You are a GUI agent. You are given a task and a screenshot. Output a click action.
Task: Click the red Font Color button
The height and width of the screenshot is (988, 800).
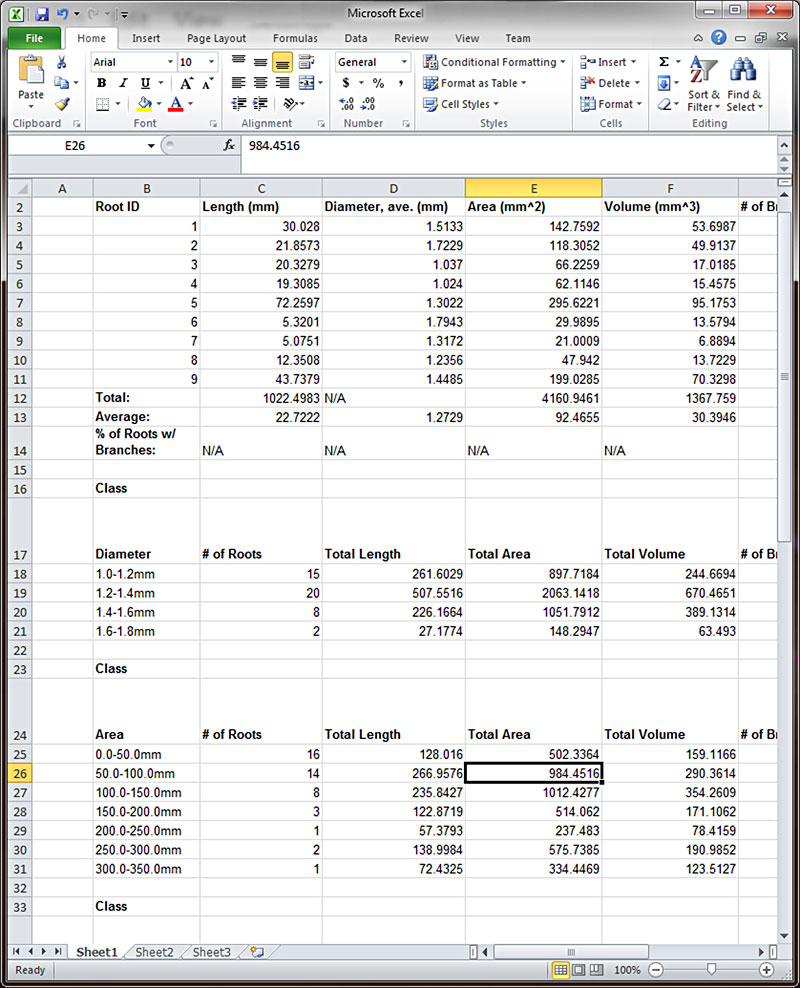176,103
